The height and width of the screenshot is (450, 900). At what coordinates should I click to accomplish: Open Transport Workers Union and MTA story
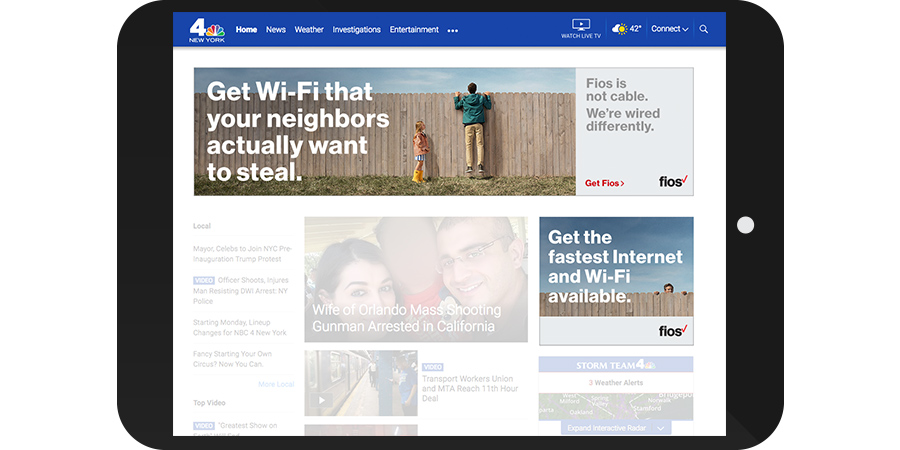470,388
